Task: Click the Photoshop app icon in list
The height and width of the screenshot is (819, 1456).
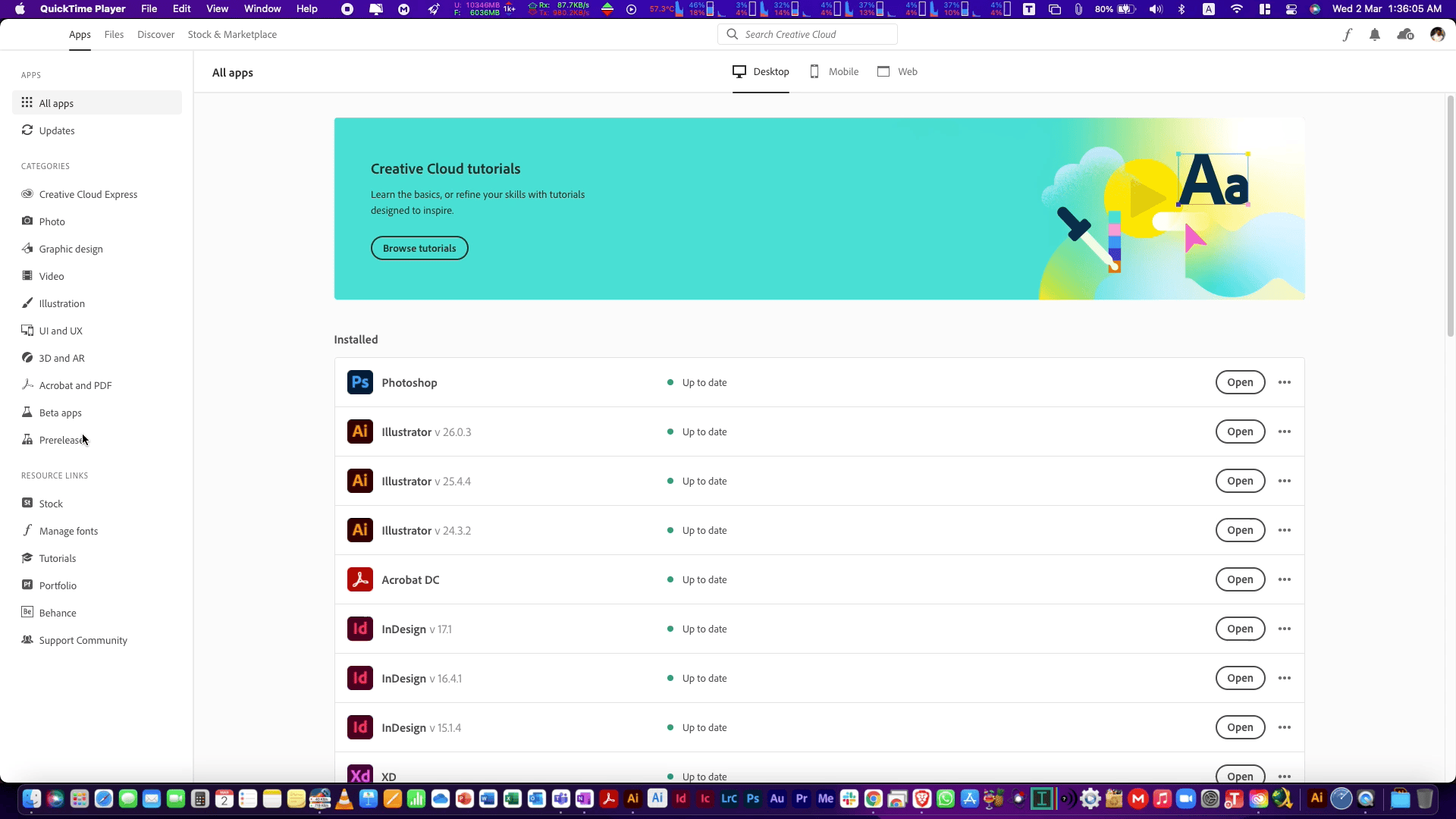Action: click(360, 382)
